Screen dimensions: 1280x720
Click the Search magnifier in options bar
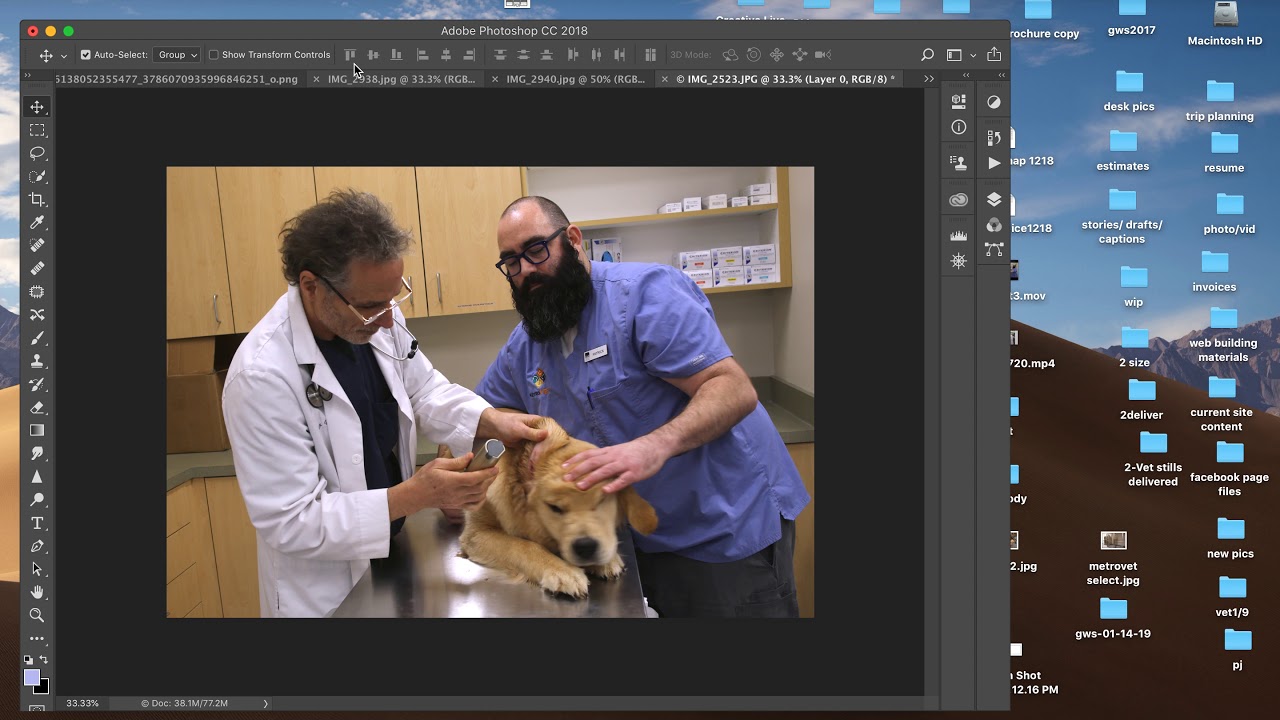(x=927, y=55)
